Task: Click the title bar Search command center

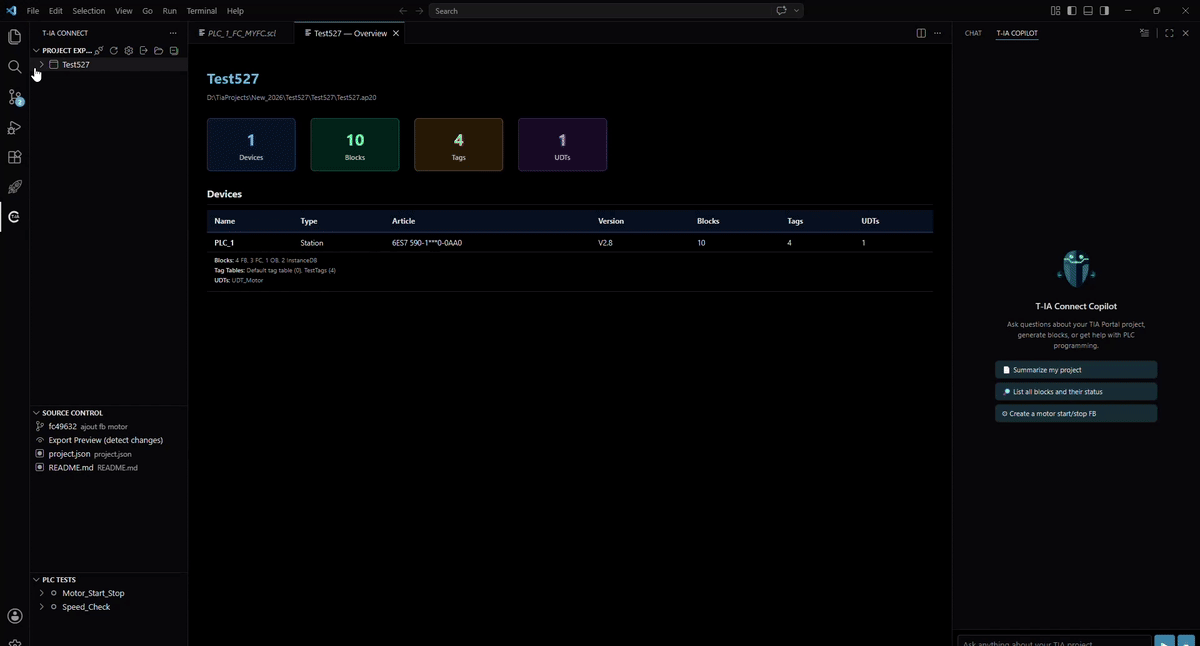Action: point(600,11)
